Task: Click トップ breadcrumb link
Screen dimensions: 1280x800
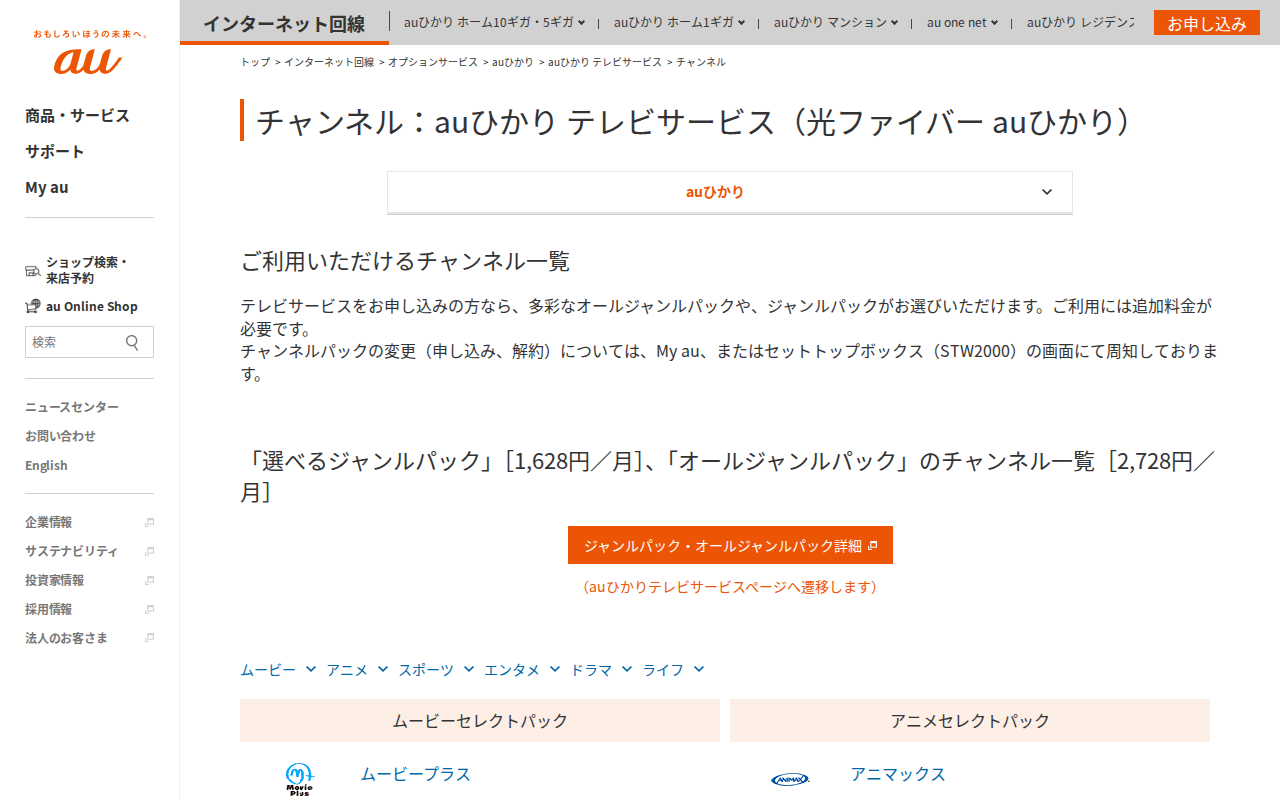Action: (x=255, y=62)
